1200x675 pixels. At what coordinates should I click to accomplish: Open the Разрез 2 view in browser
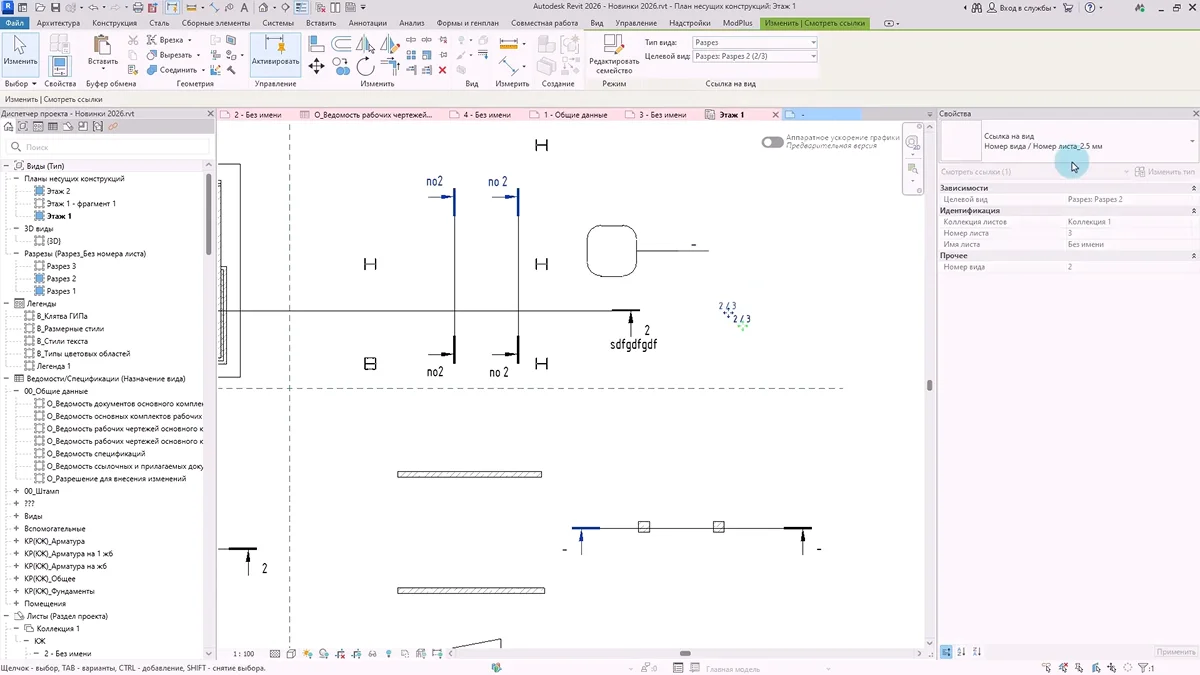tap(60, 279)
